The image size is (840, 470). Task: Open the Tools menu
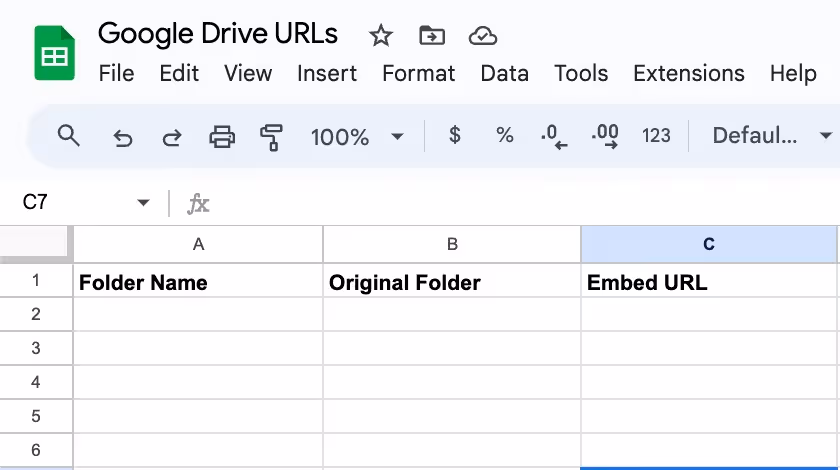point(581,73)
